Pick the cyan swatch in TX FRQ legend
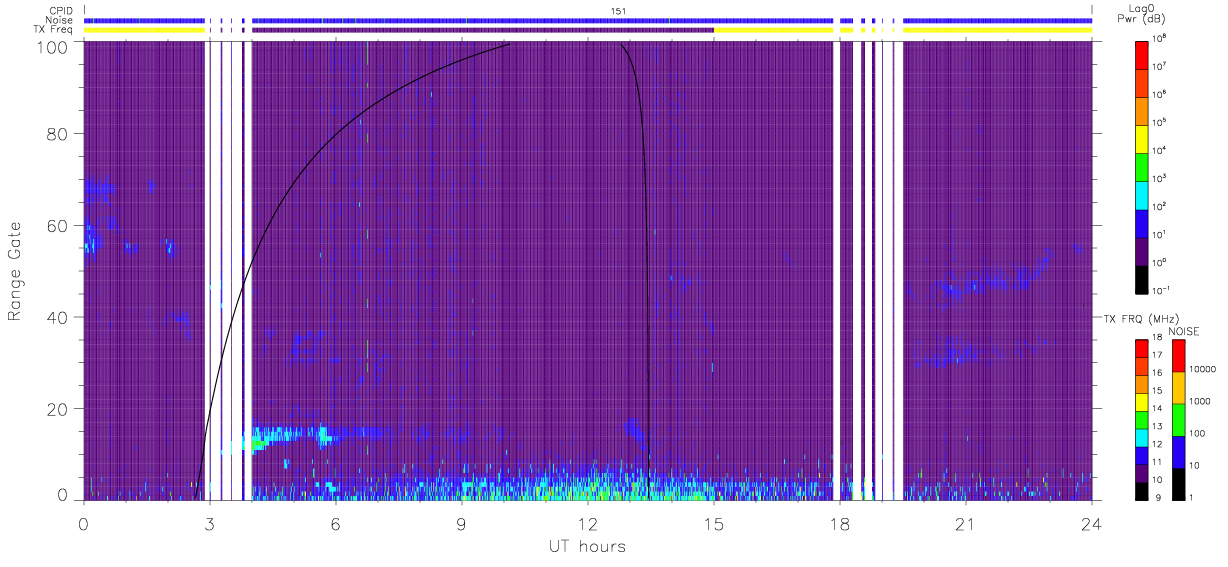The width and height of the screenshot is (1228, 567). point(1142,437)
